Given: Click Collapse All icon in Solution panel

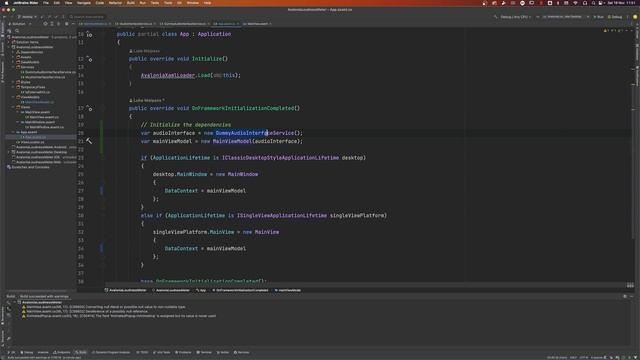Looking at the screenshot, I should 59,24.
